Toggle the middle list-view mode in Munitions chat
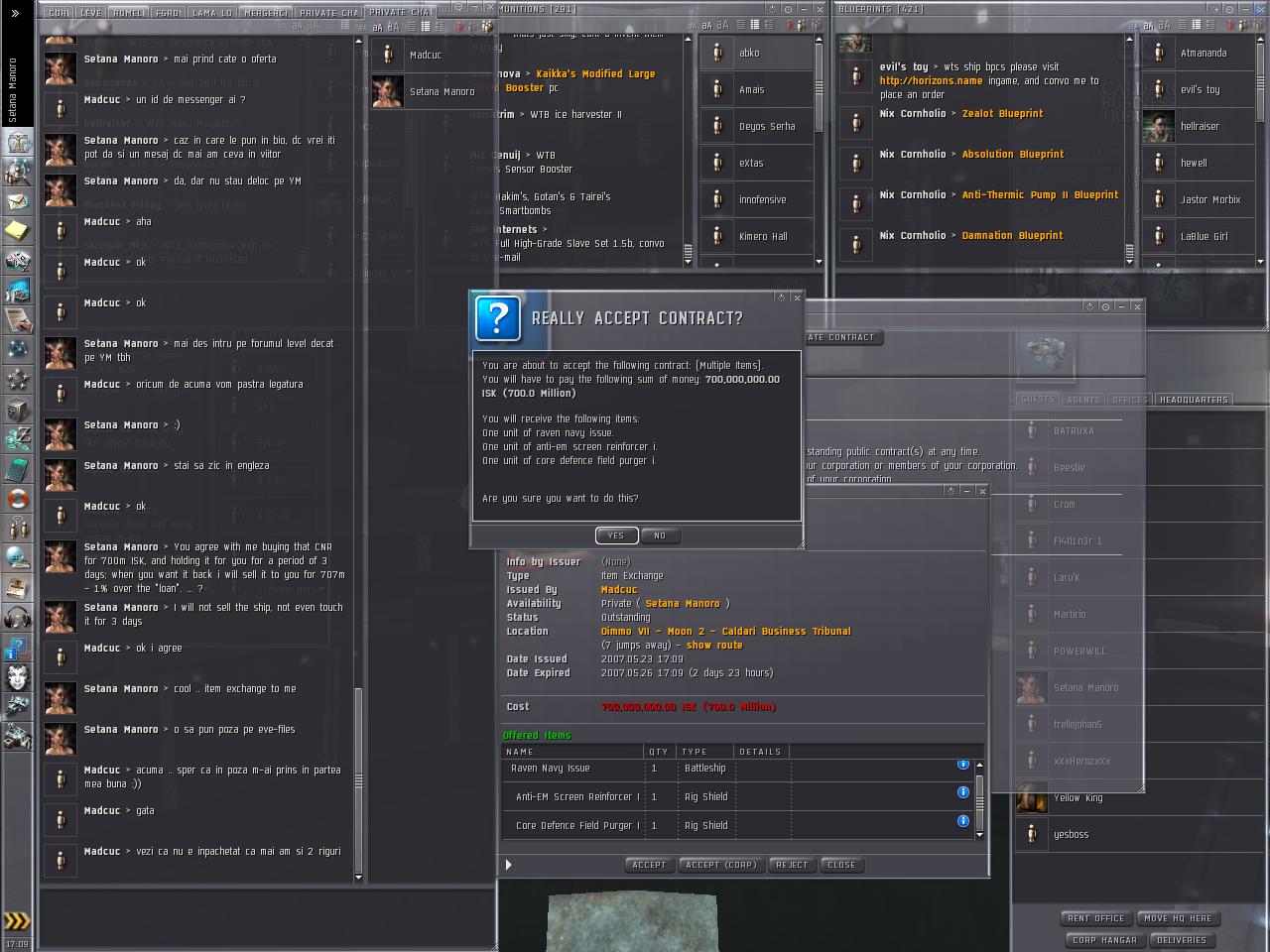The width and height of the screenshot is (1270, 952). click(754, 25)
